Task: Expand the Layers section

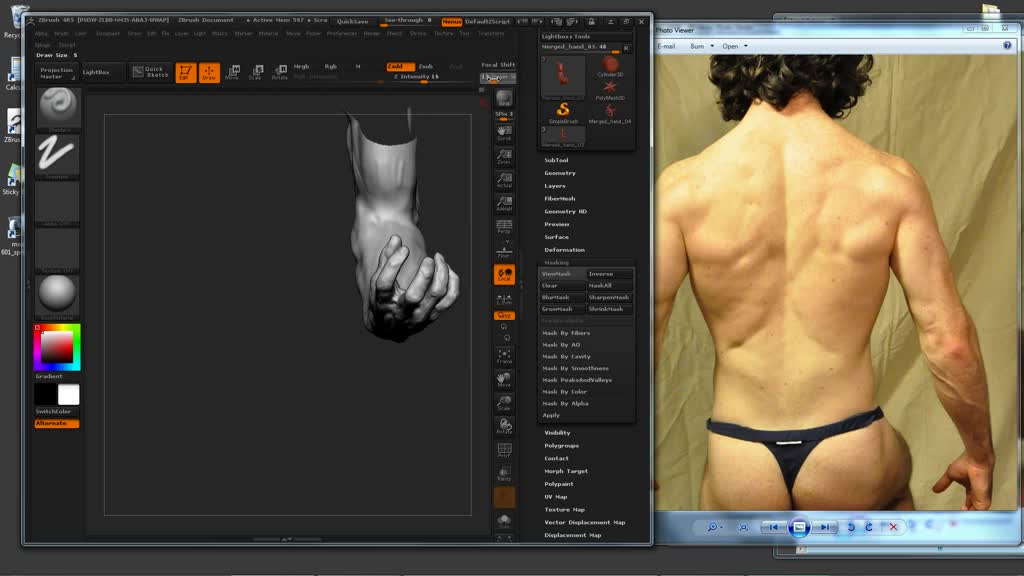Action: pos(555,186)
